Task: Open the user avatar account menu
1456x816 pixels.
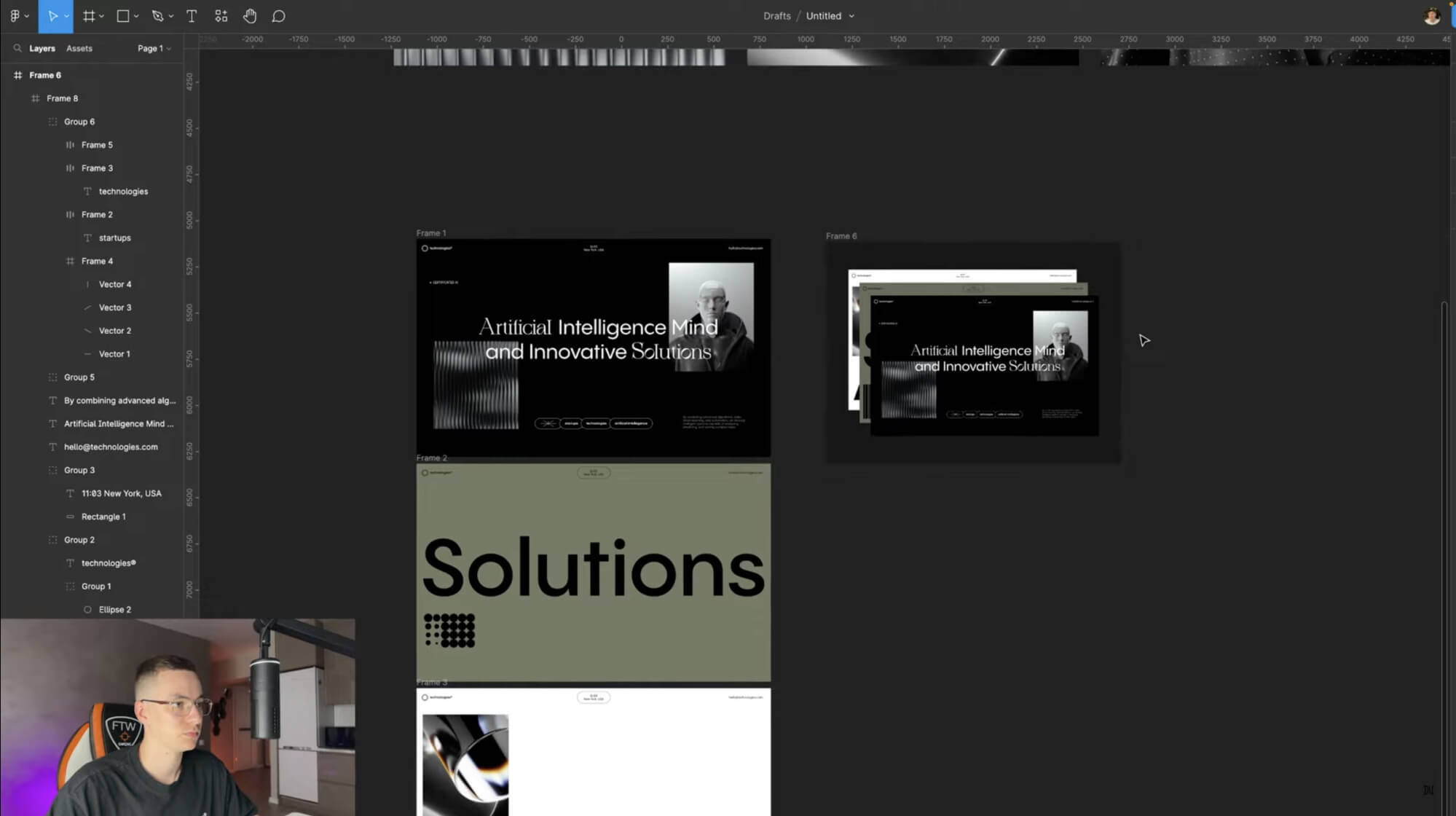Action: pos(1431,16)
